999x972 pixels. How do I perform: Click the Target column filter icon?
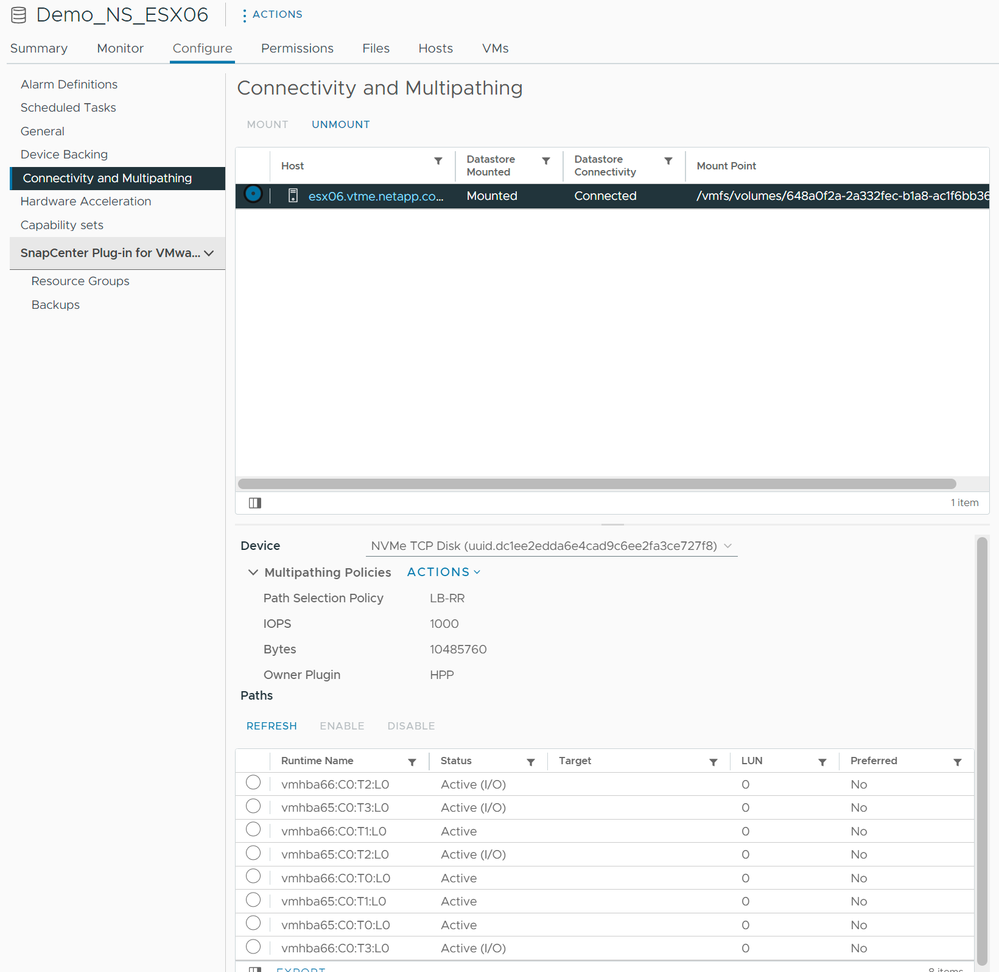click(713, 762)
